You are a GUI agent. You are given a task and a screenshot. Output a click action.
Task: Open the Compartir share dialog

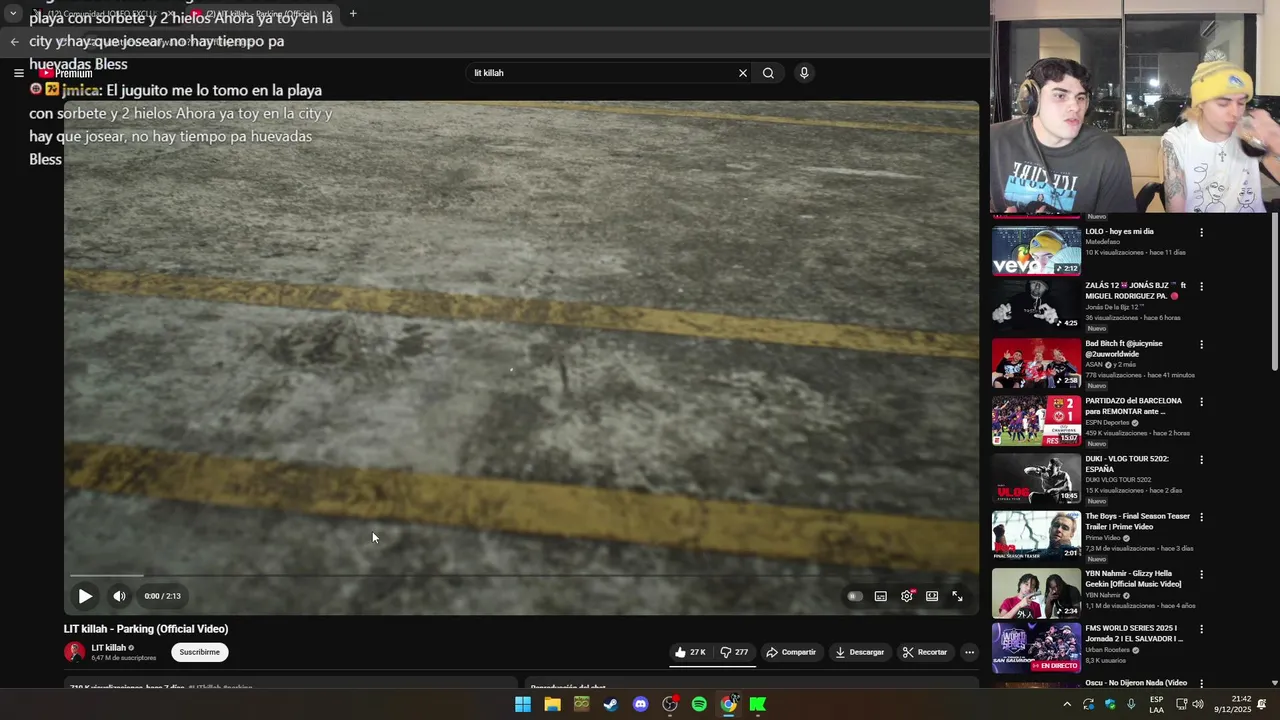(x=791, y=652)
